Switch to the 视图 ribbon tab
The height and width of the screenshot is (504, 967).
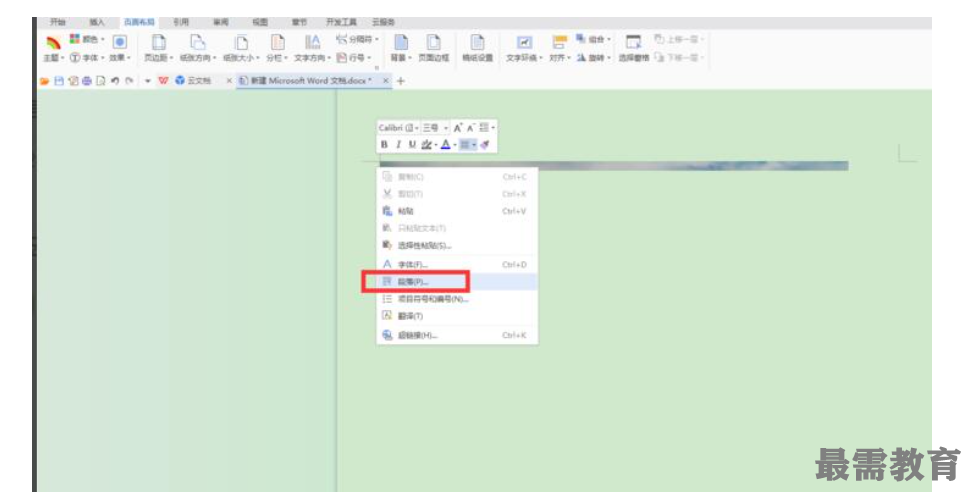click(x=260, y=22)
